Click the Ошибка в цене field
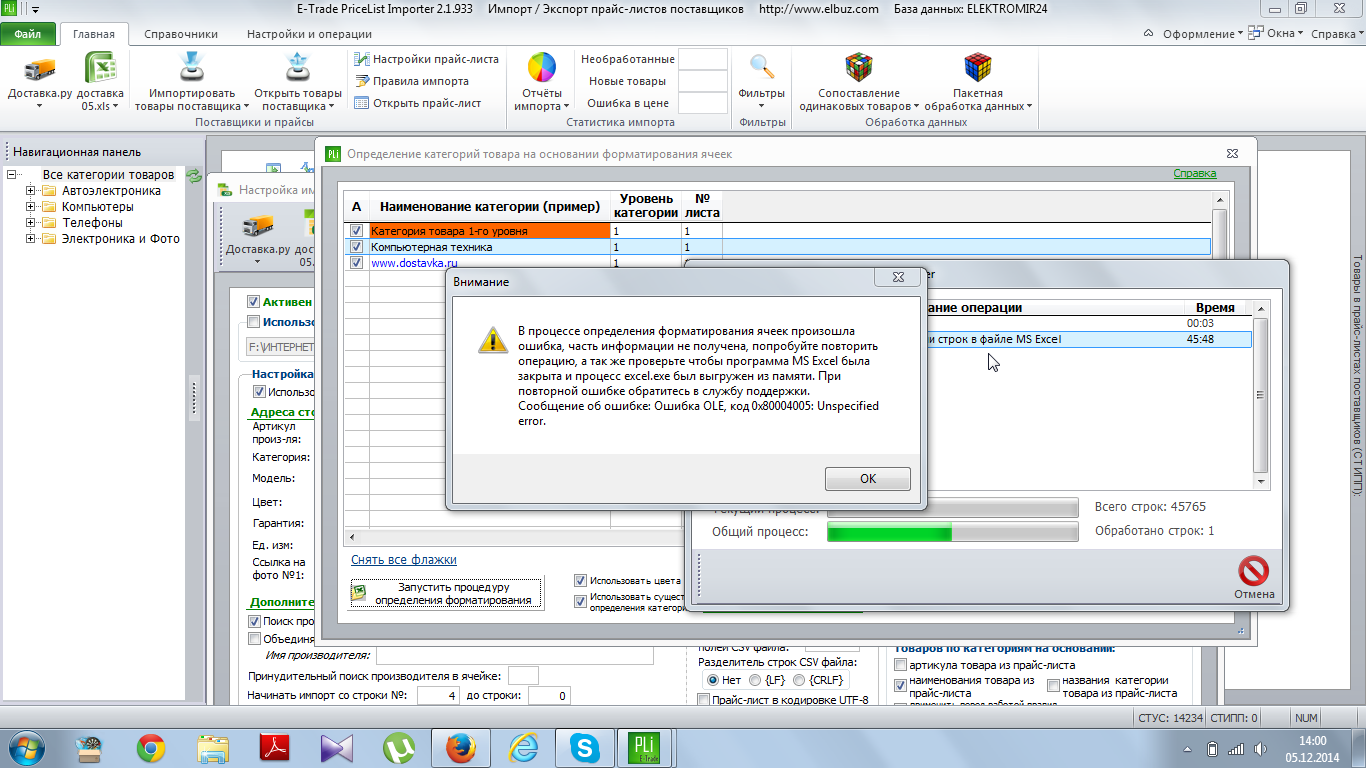Viewport: 1366px width, 768px height. (703, 103)
